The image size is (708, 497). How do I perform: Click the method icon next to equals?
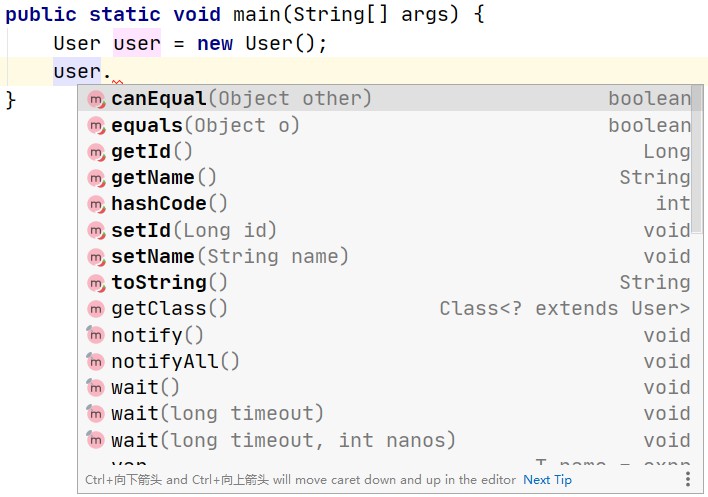(x=96, y=125)
